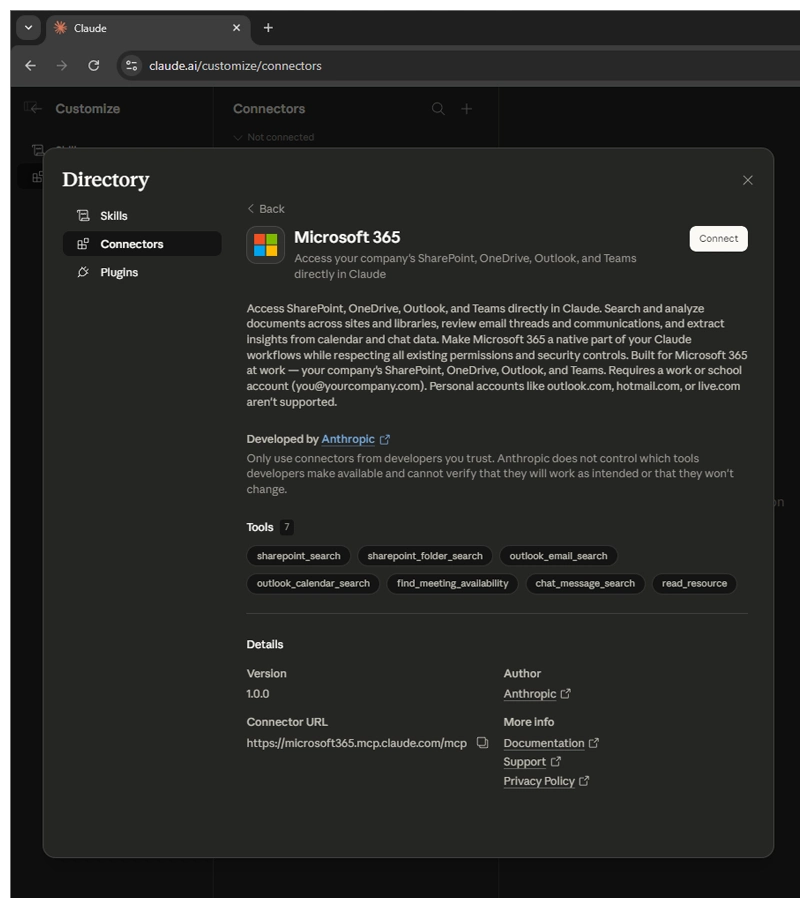Go Back to the connectors list
Screen dimensions: 800x898
pyautogui.click(x=266, y=209)
